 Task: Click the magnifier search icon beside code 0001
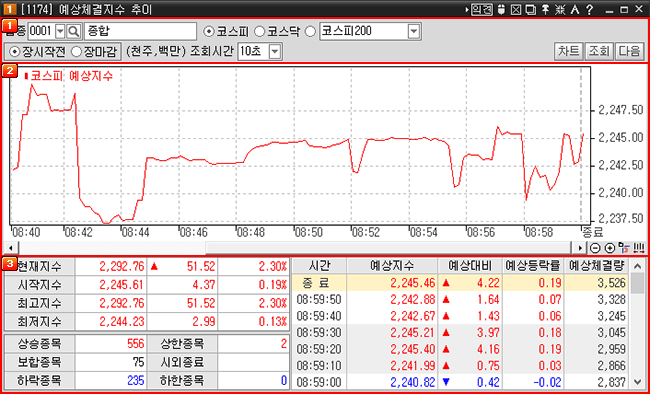click(x=74, y=31)
